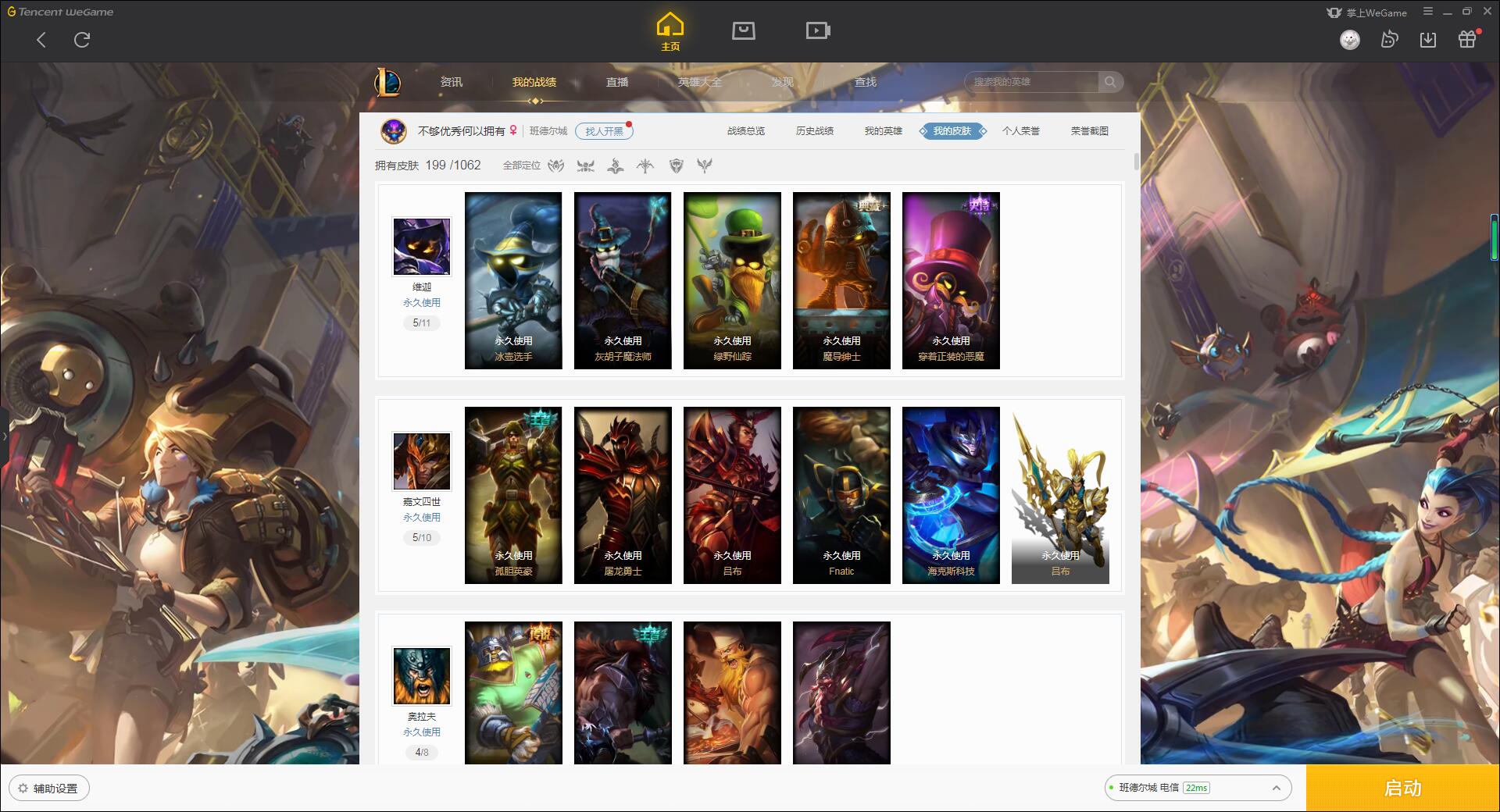1500x812 pixels.
Task: Filter skins by third role icon after 全部定位
Action: point(616,166)
